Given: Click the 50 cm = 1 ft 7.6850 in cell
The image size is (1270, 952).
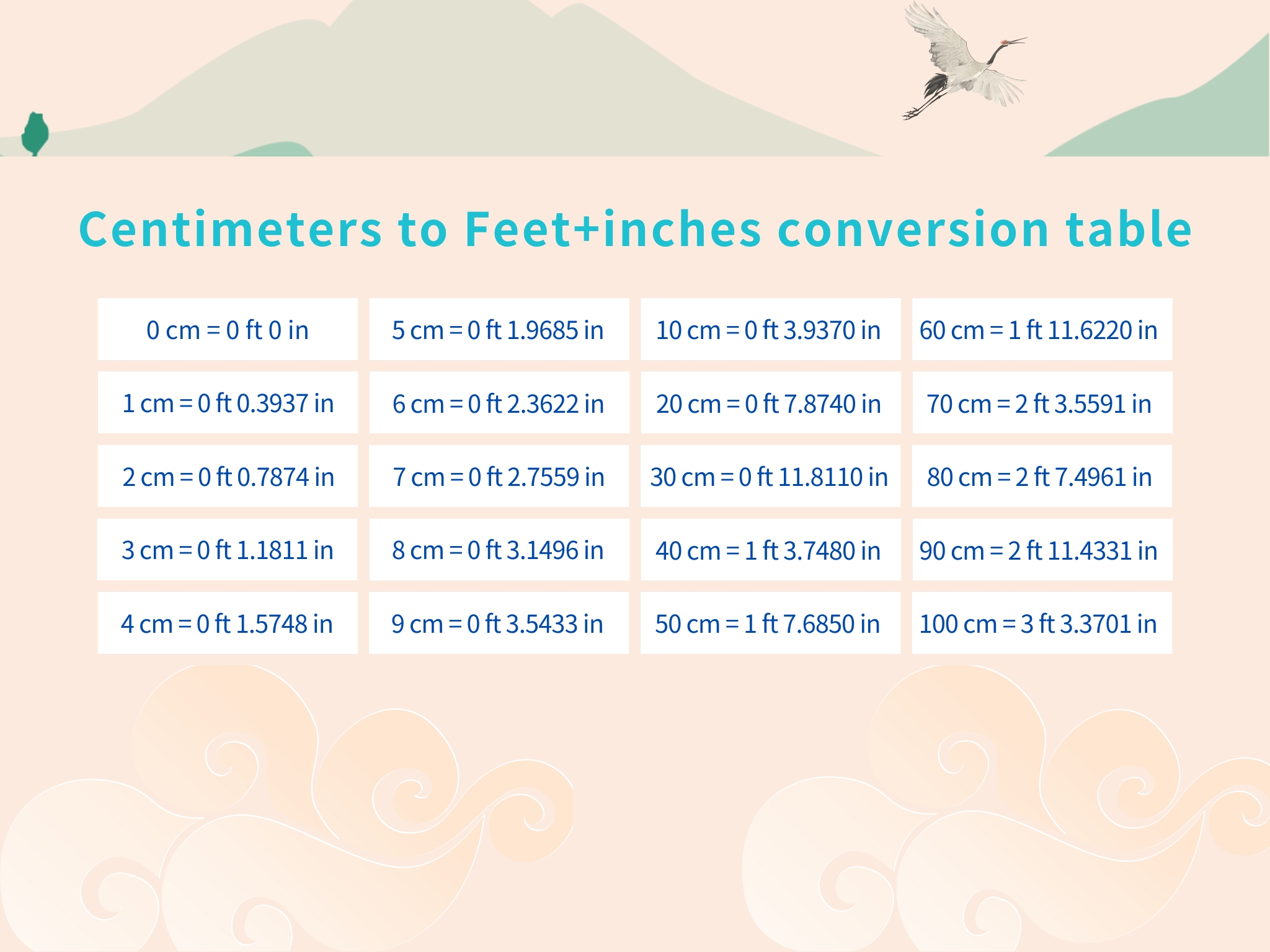Looking at the screenshot, I should (770, 623).
